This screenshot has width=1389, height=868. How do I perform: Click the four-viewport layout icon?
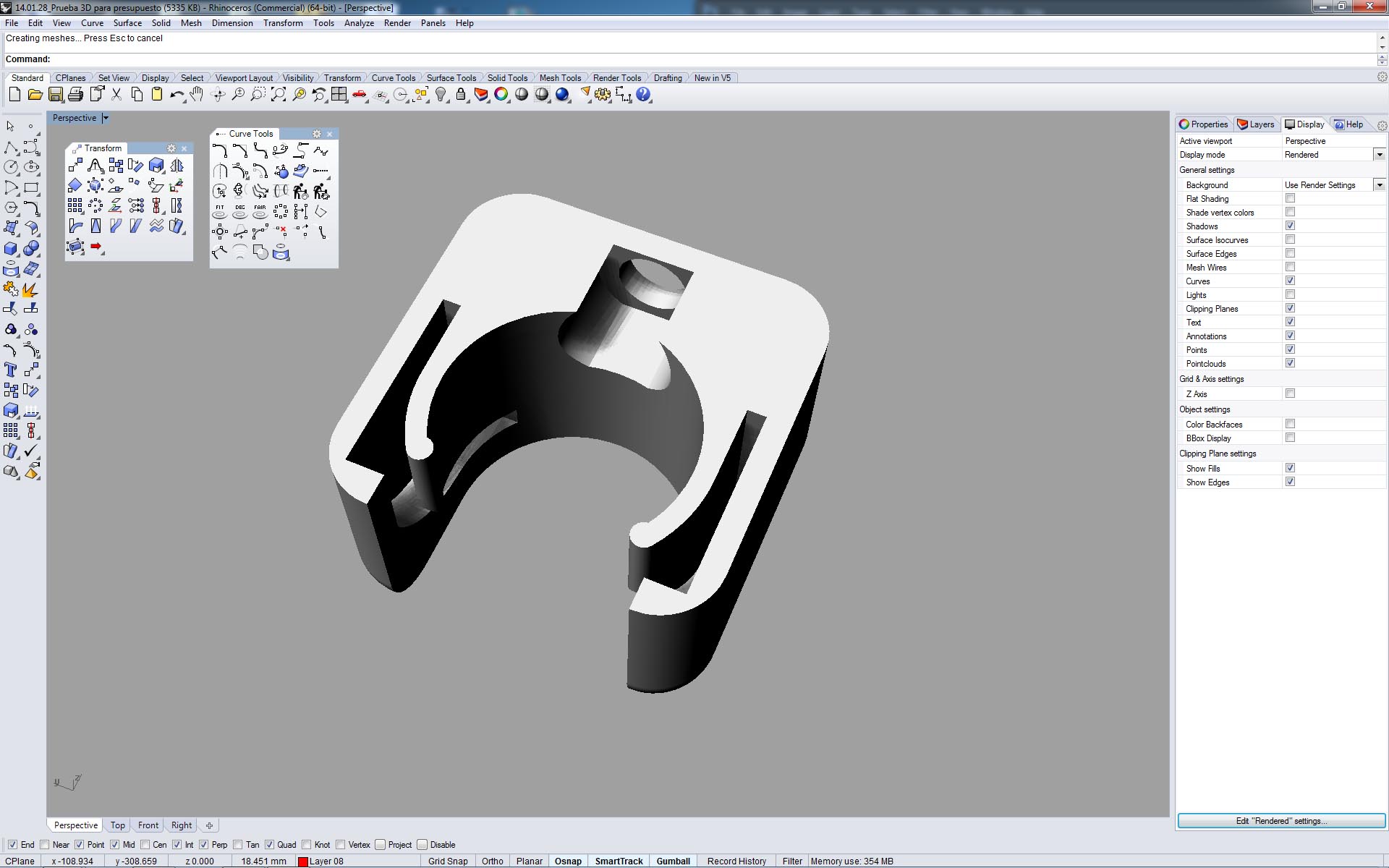(x=339, y=94)
